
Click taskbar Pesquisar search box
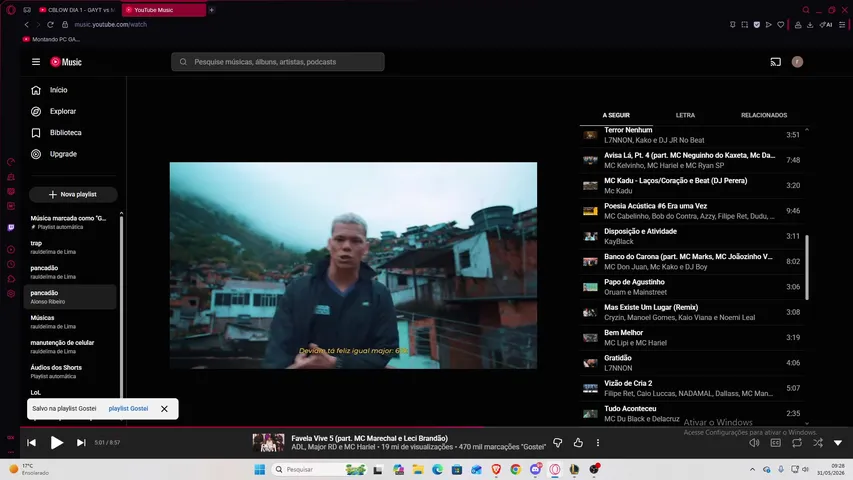[x=320, y=469]
